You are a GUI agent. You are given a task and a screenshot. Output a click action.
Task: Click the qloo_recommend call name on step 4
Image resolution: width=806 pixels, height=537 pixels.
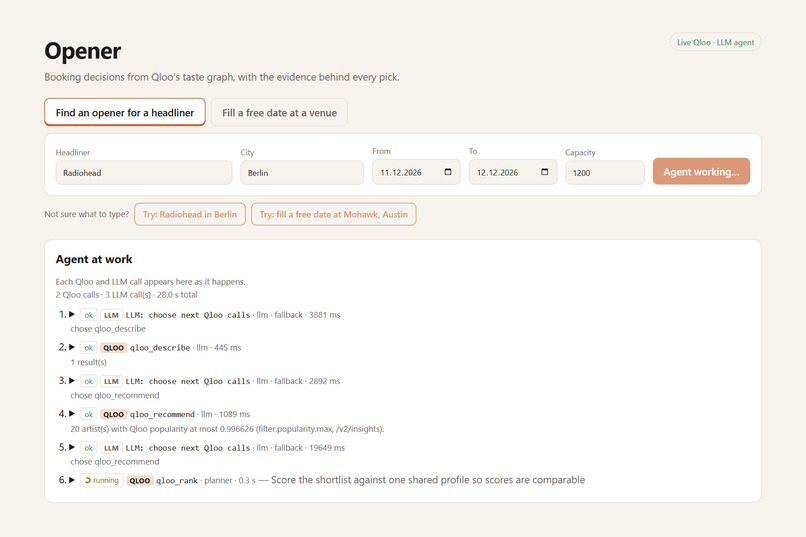[x=162, y=414]
